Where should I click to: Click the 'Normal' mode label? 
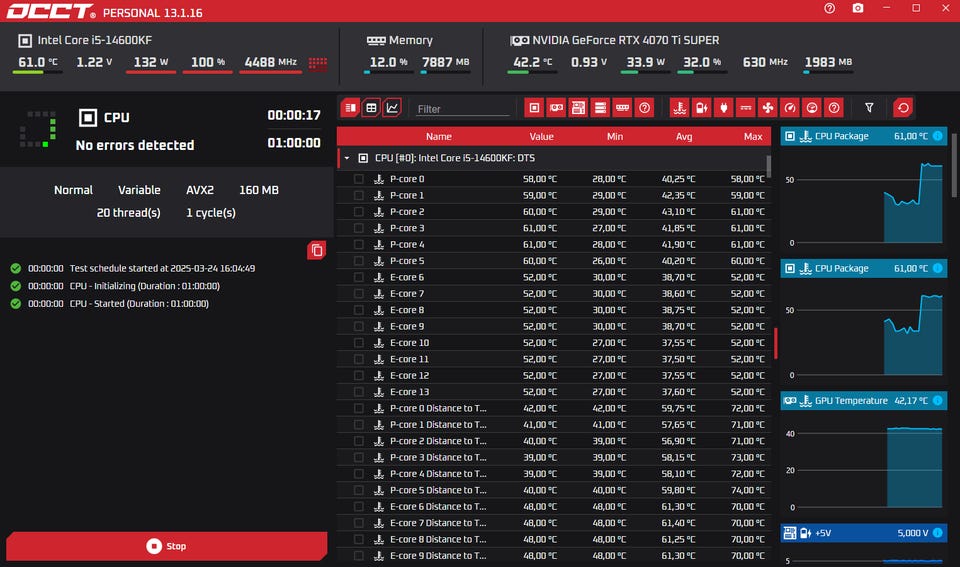[73, 190]
